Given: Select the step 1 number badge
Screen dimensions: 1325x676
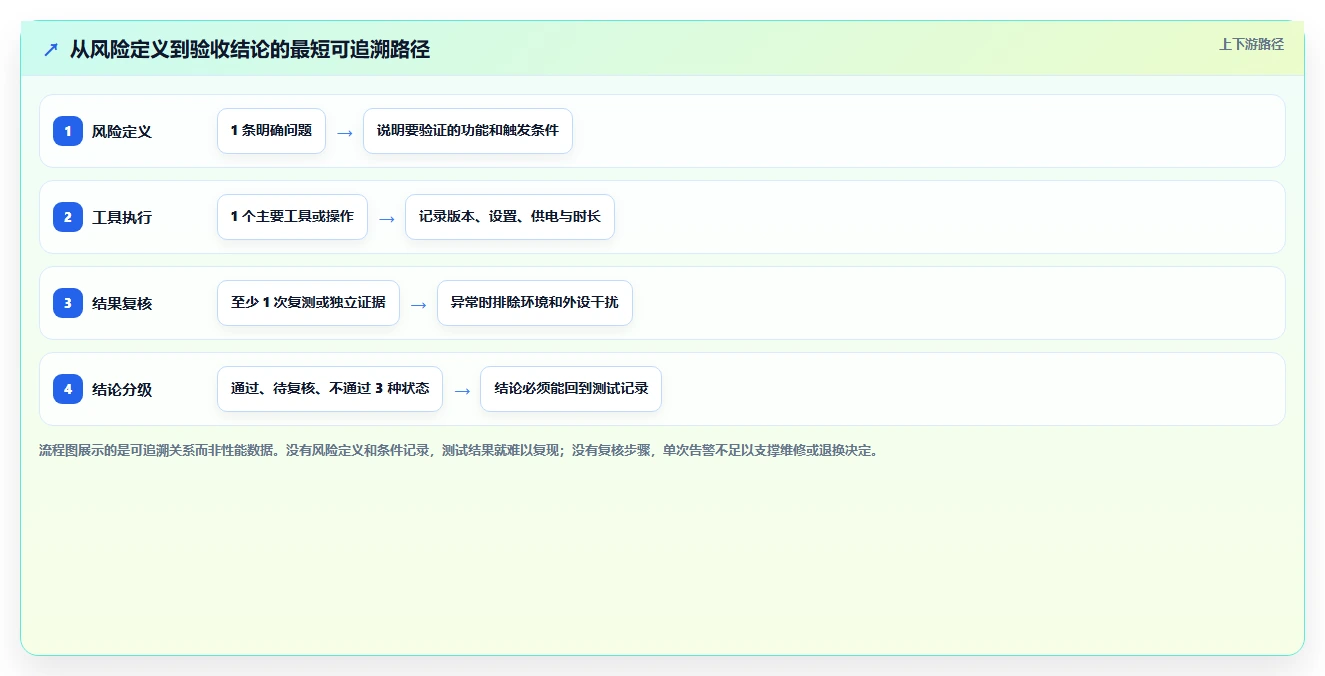Looking at the screenshot, I should (x=68, y=131).
